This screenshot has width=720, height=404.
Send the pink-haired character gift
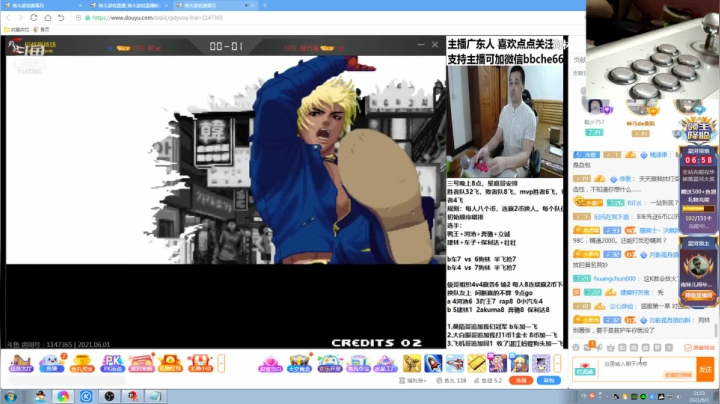(497, 363)
